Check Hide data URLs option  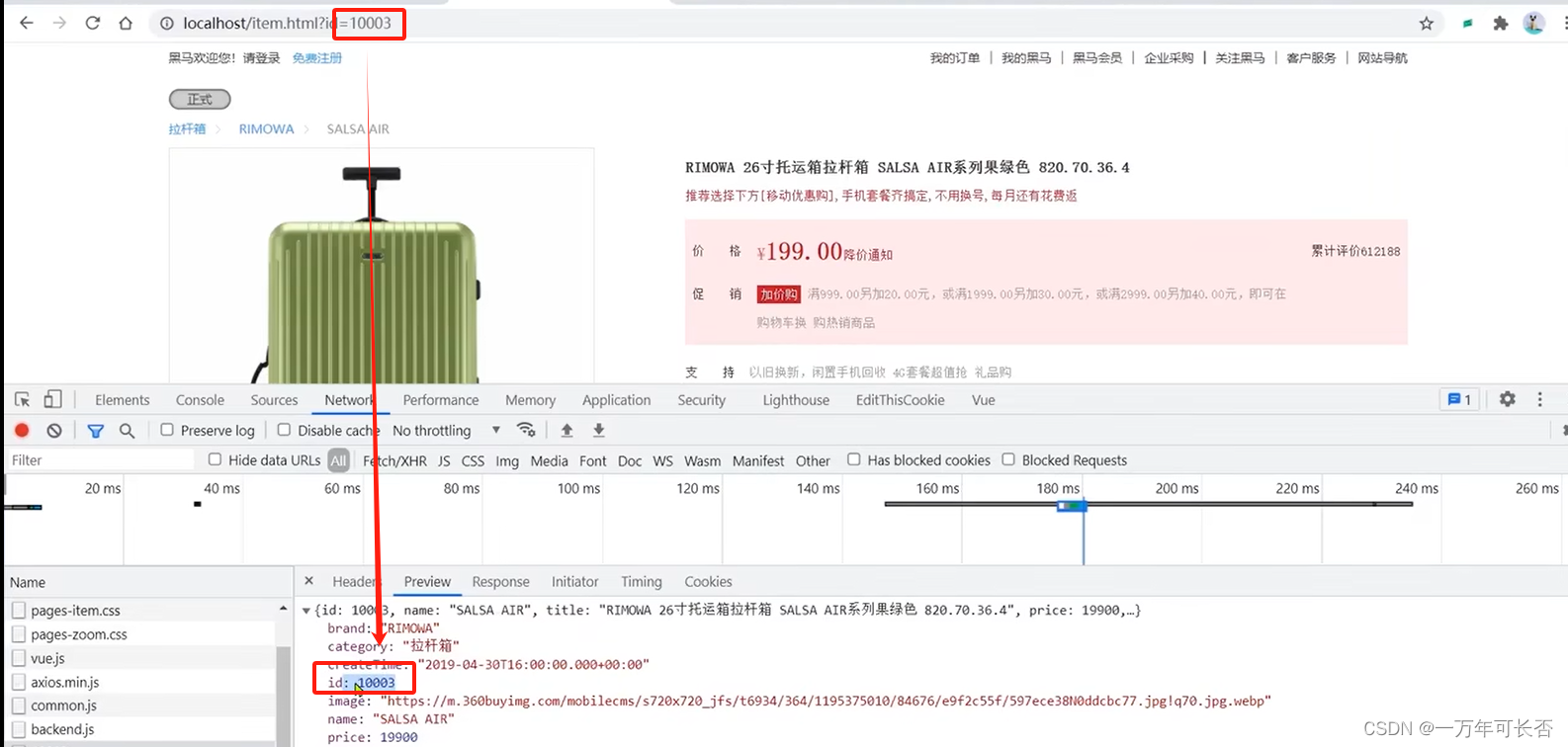point(215,459)
